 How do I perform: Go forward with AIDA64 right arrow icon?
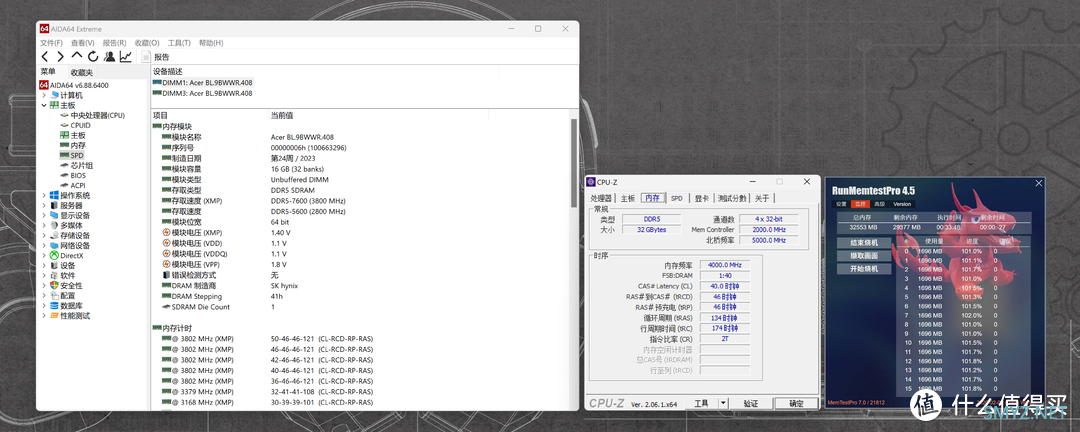click(x=61, y=56)
